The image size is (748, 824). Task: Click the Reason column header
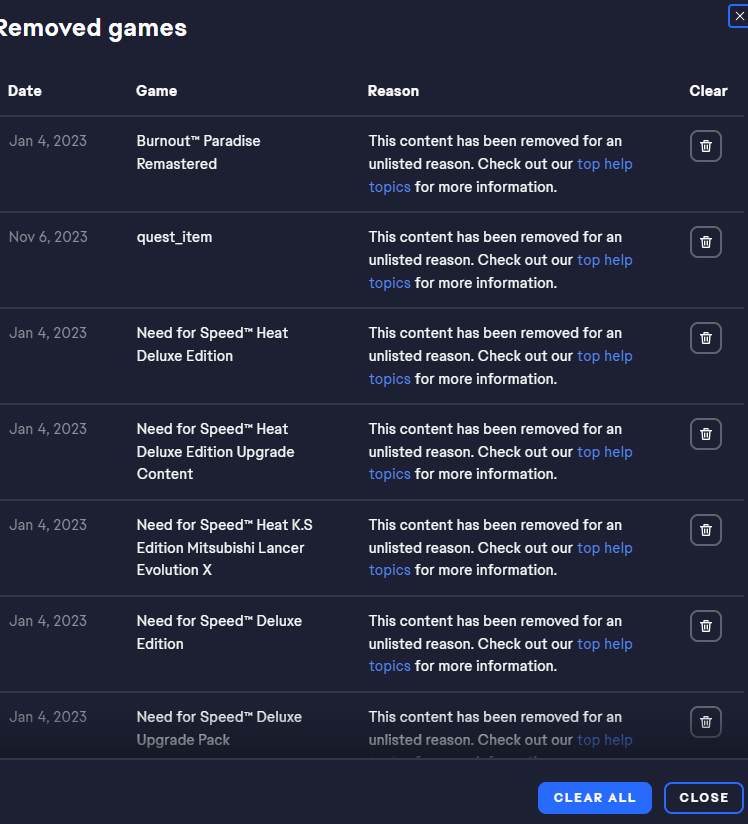click(x=393, y=91)
